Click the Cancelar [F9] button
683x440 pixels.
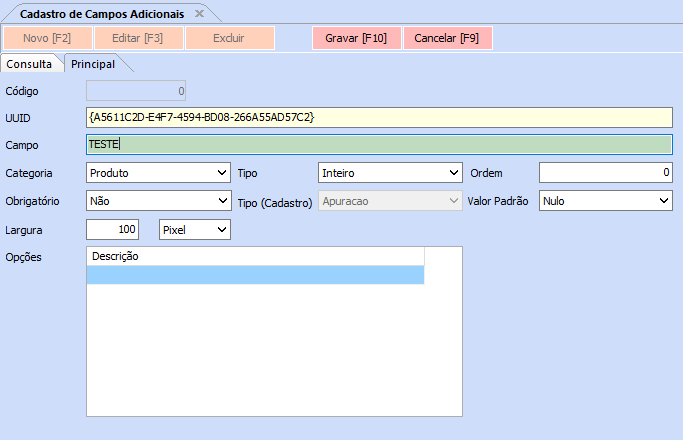pos(446,38)
